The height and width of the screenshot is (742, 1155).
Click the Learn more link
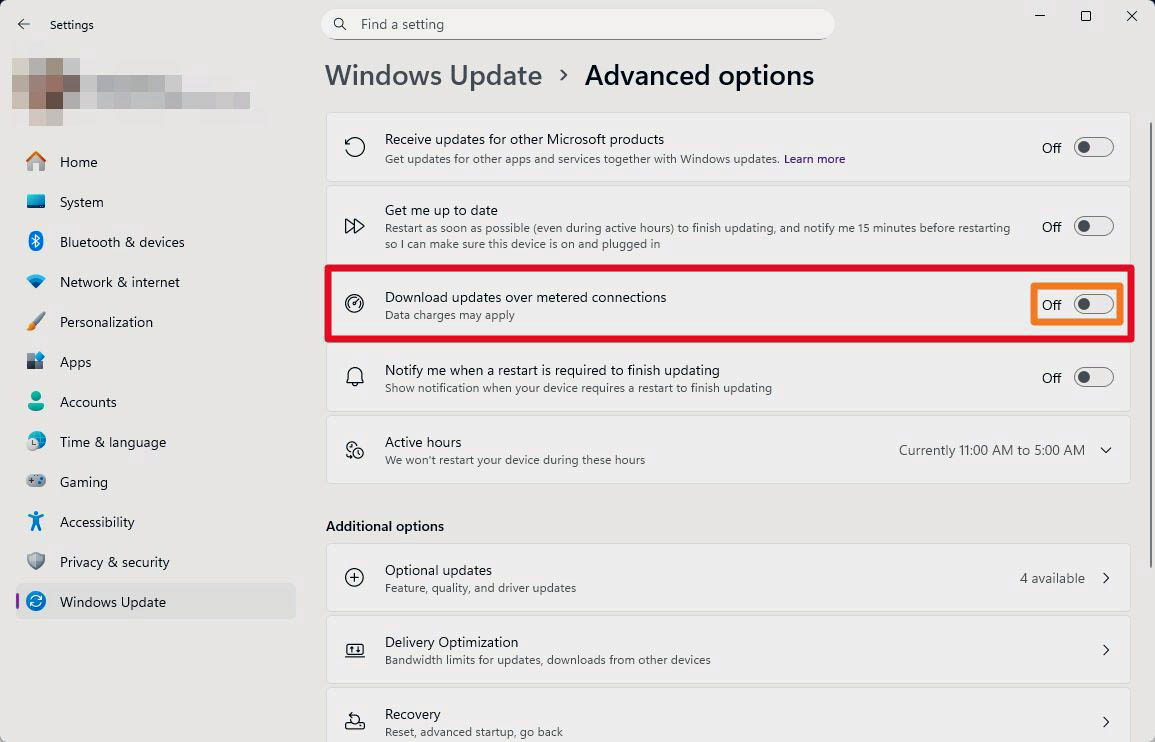point(814,159)
